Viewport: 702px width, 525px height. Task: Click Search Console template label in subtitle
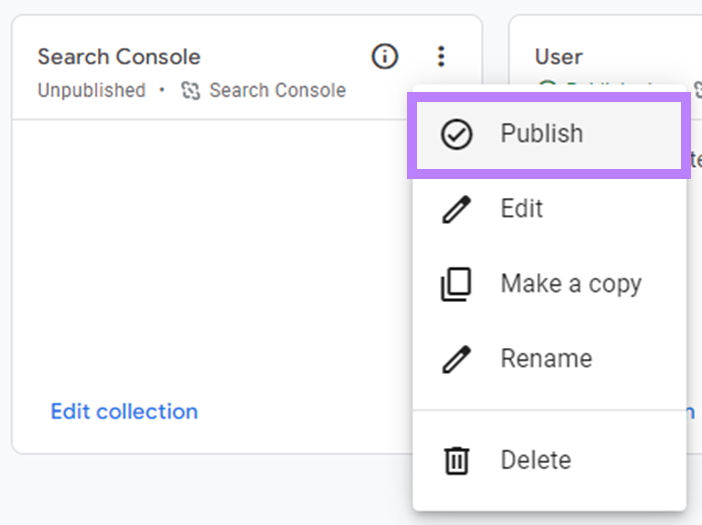(278, 90)
